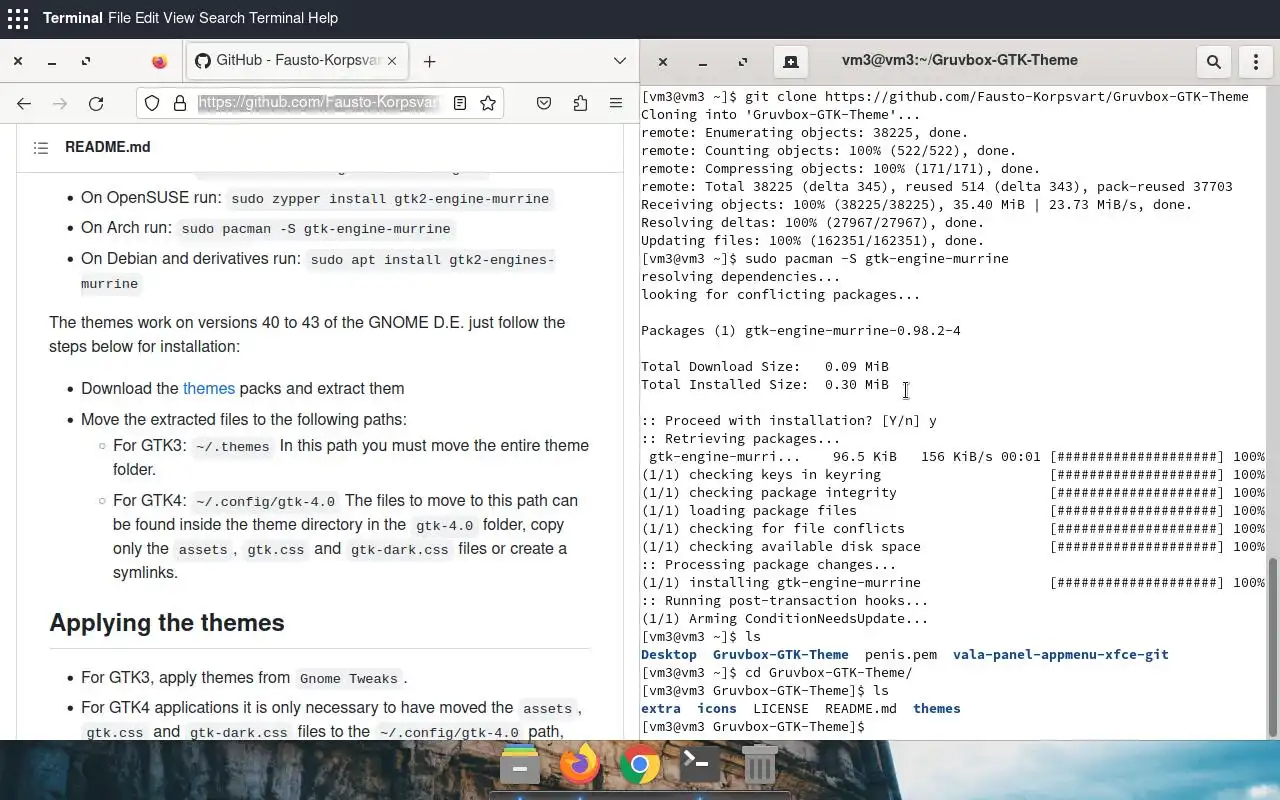Click the save to Pocket icon
This screenshot has width=1280, height=800.
tap(544, 103)
